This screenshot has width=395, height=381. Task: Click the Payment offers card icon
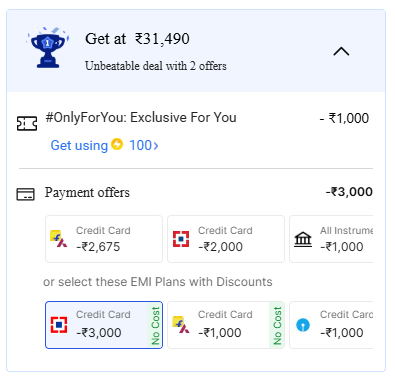pyautogui.click(x=25, y=194)
